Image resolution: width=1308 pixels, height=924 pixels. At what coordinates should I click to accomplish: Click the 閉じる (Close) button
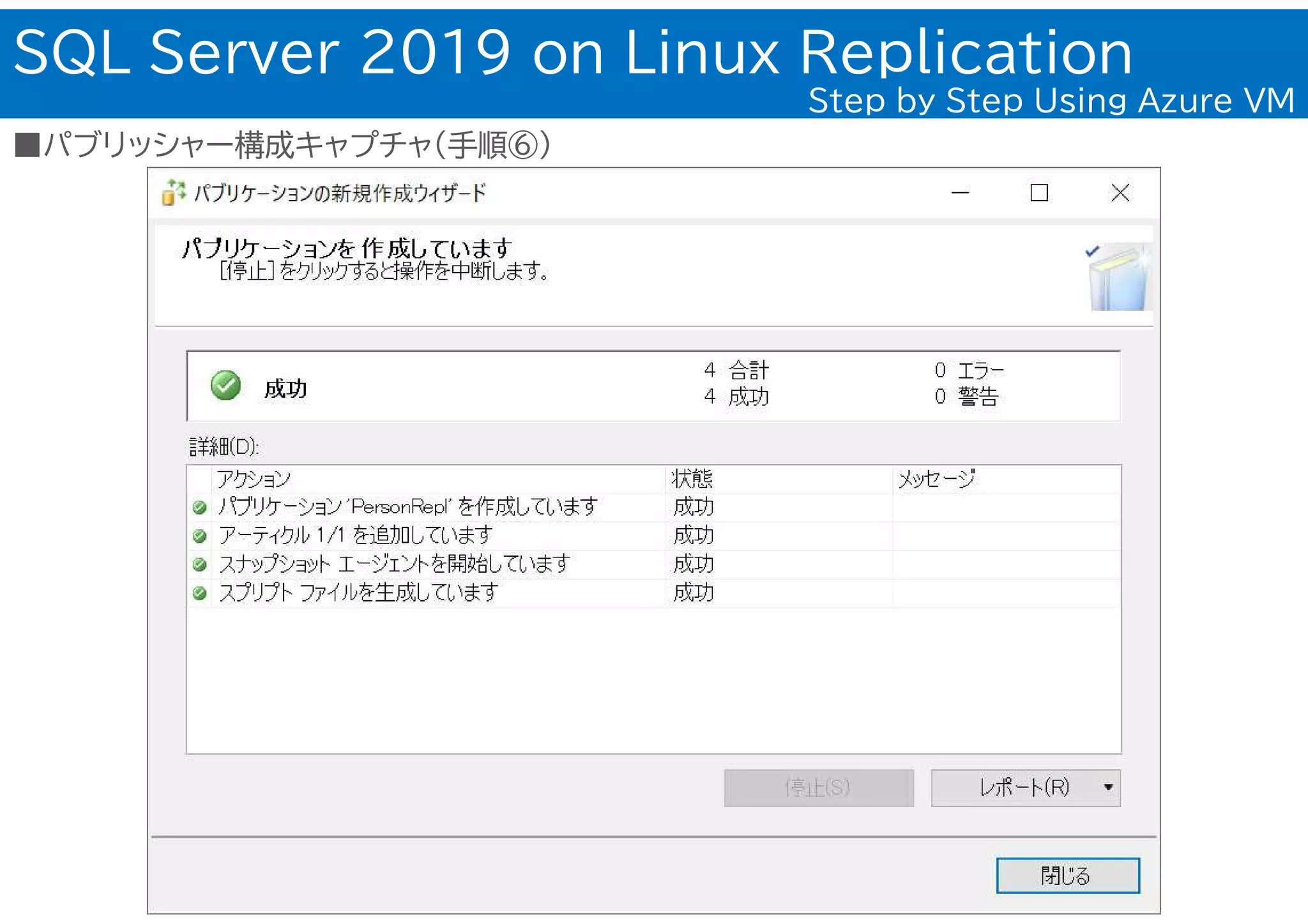[x=1067, y=875]
